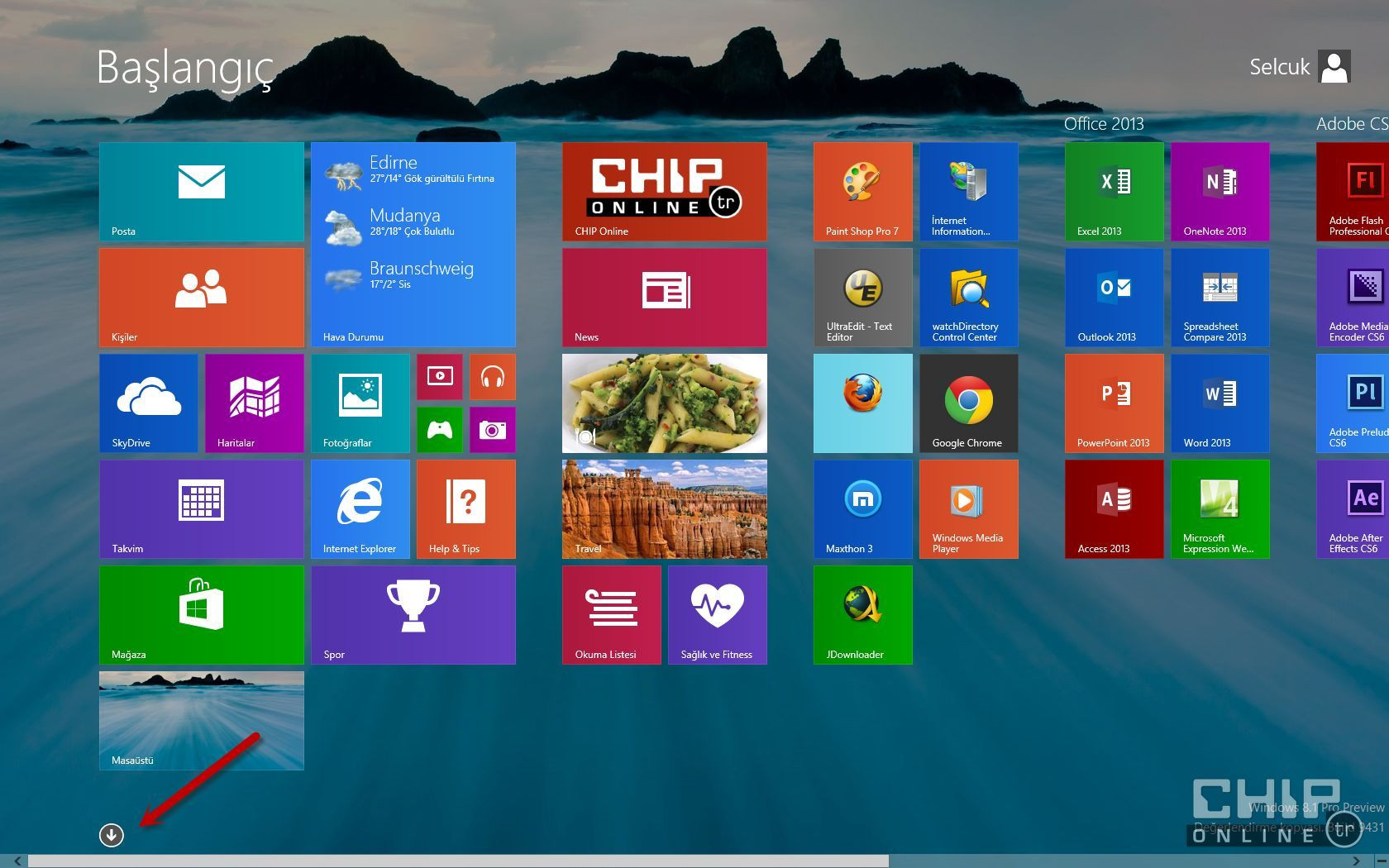
Task: Open Windows Media Player
Action: [969, 509]
